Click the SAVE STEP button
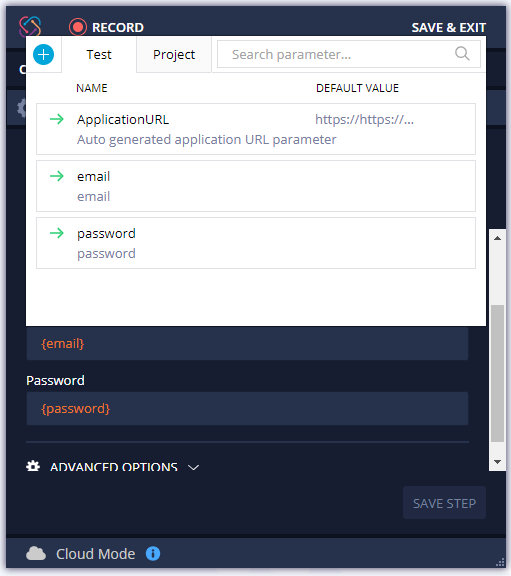 pyautogui.click(x=444, y=503)
